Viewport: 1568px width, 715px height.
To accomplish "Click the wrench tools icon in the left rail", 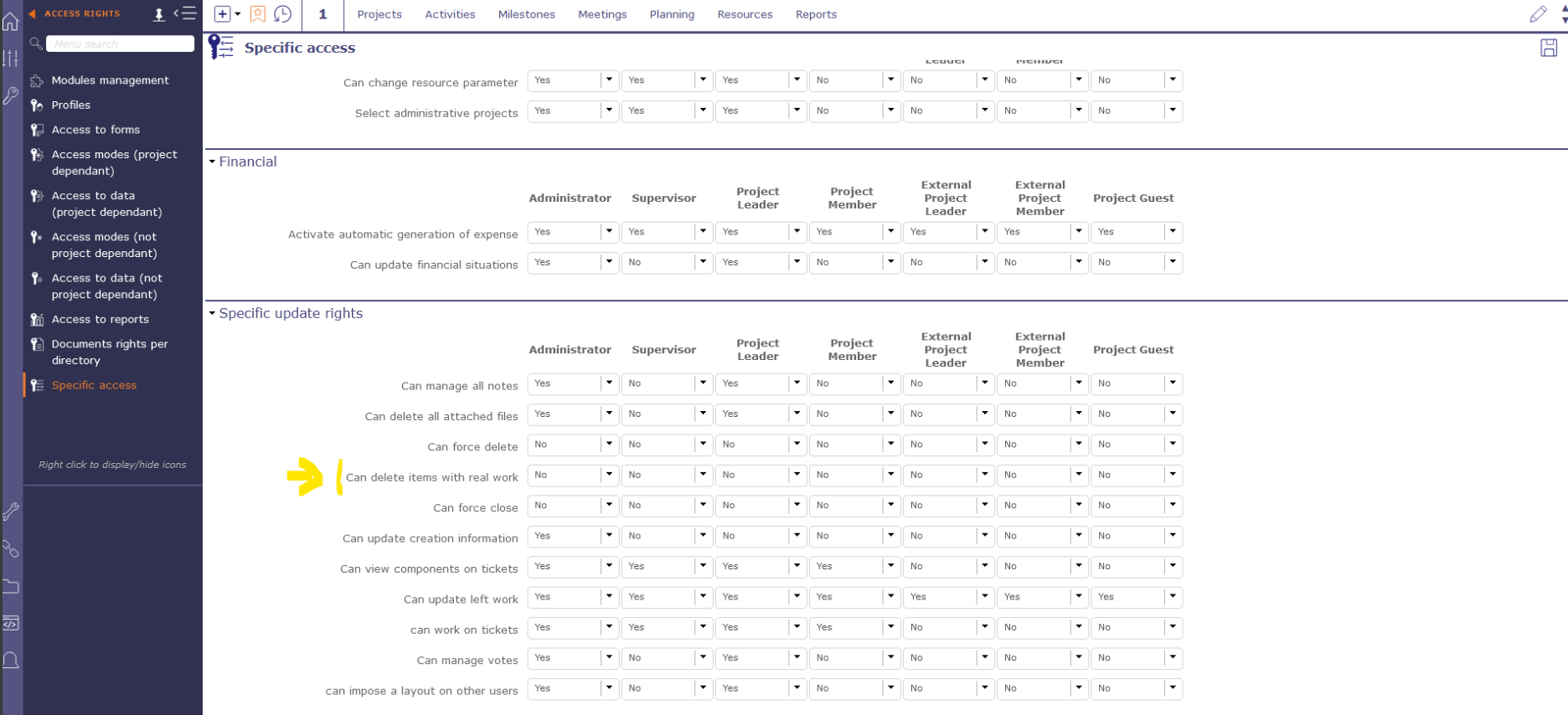I will click(x=11, y=512).
